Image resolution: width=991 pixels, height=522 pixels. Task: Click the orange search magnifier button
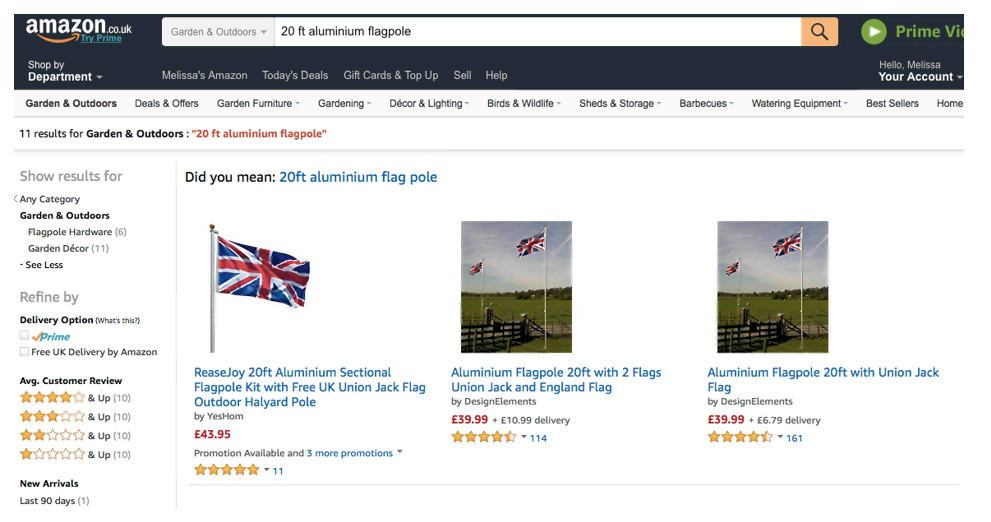[818, 32]
